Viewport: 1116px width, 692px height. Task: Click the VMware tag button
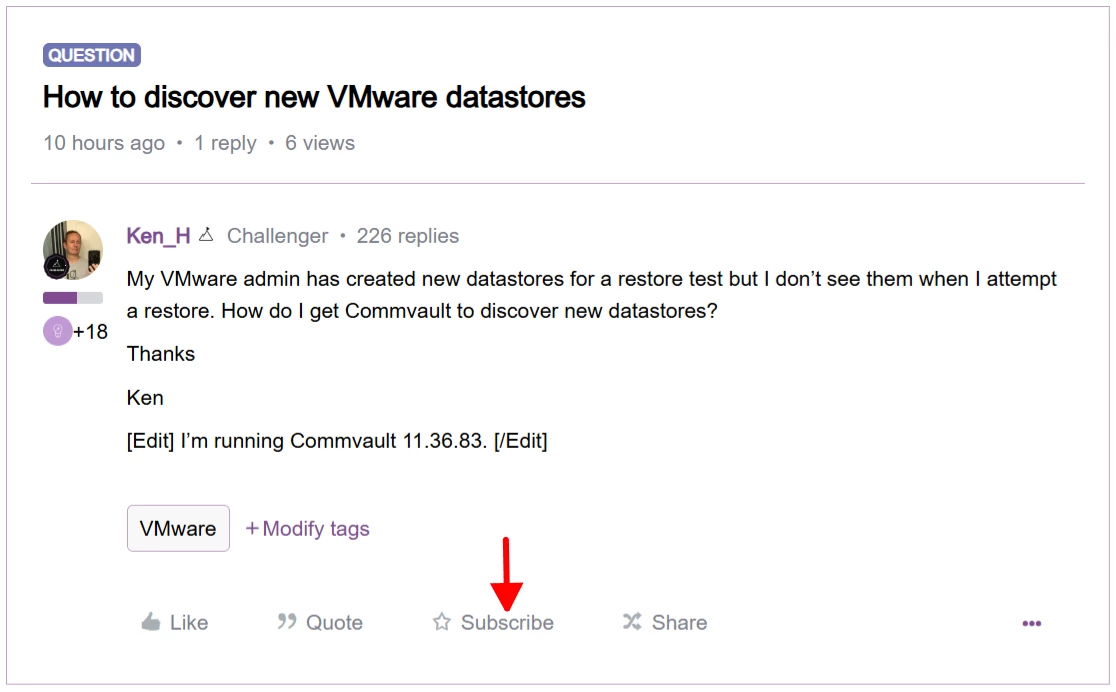pyautogui.click(x=178, y=528)
